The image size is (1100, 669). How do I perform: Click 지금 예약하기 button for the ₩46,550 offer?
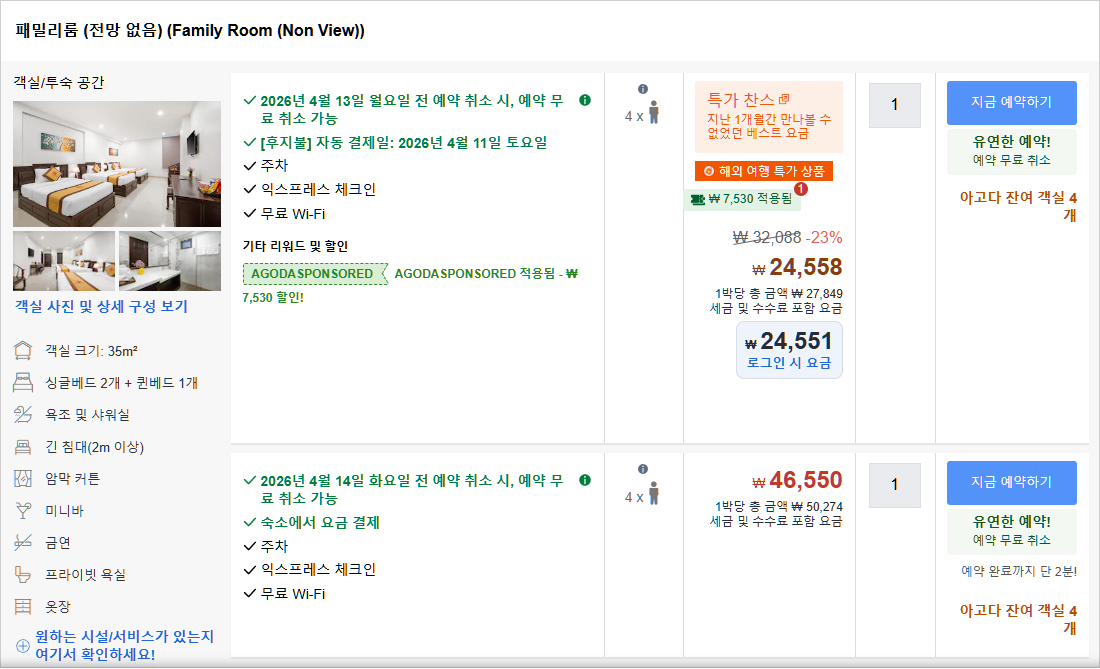tap(1011, 482)
